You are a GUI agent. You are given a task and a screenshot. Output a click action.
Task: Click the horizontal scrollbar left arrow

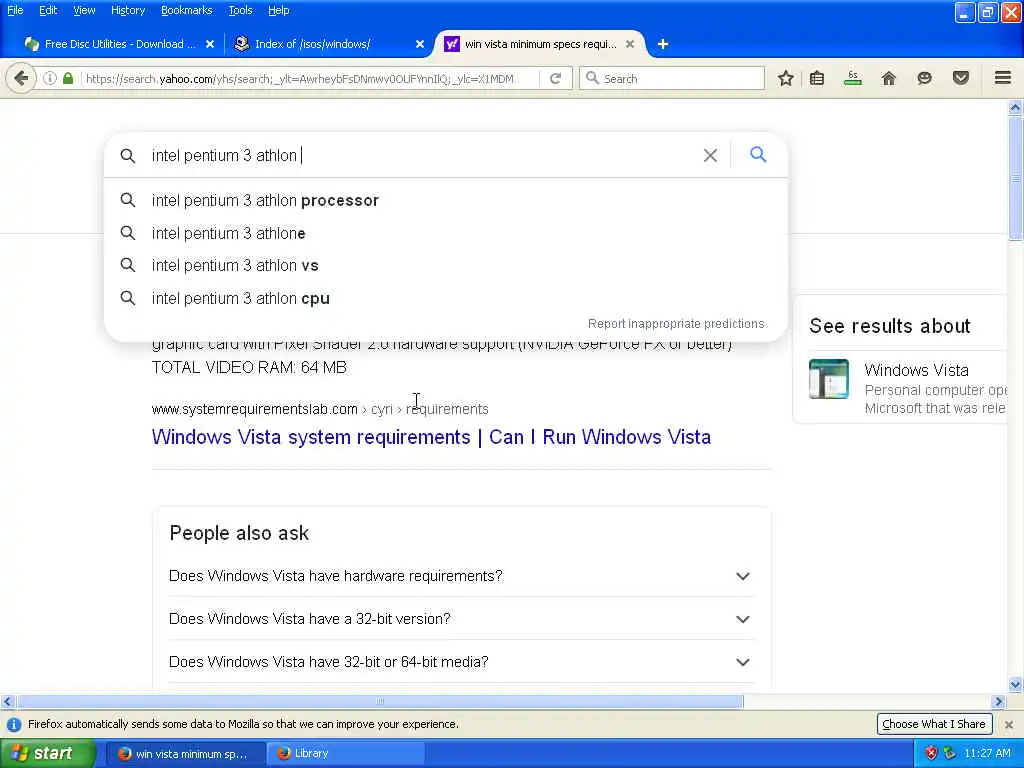[7, 702]
